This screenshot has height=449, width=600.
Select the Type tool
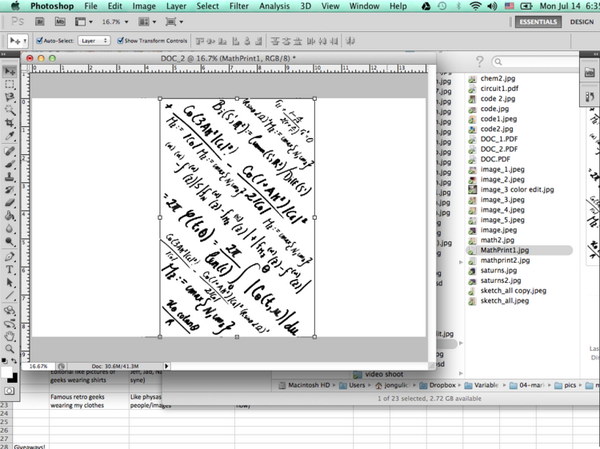tap(10, 270)
